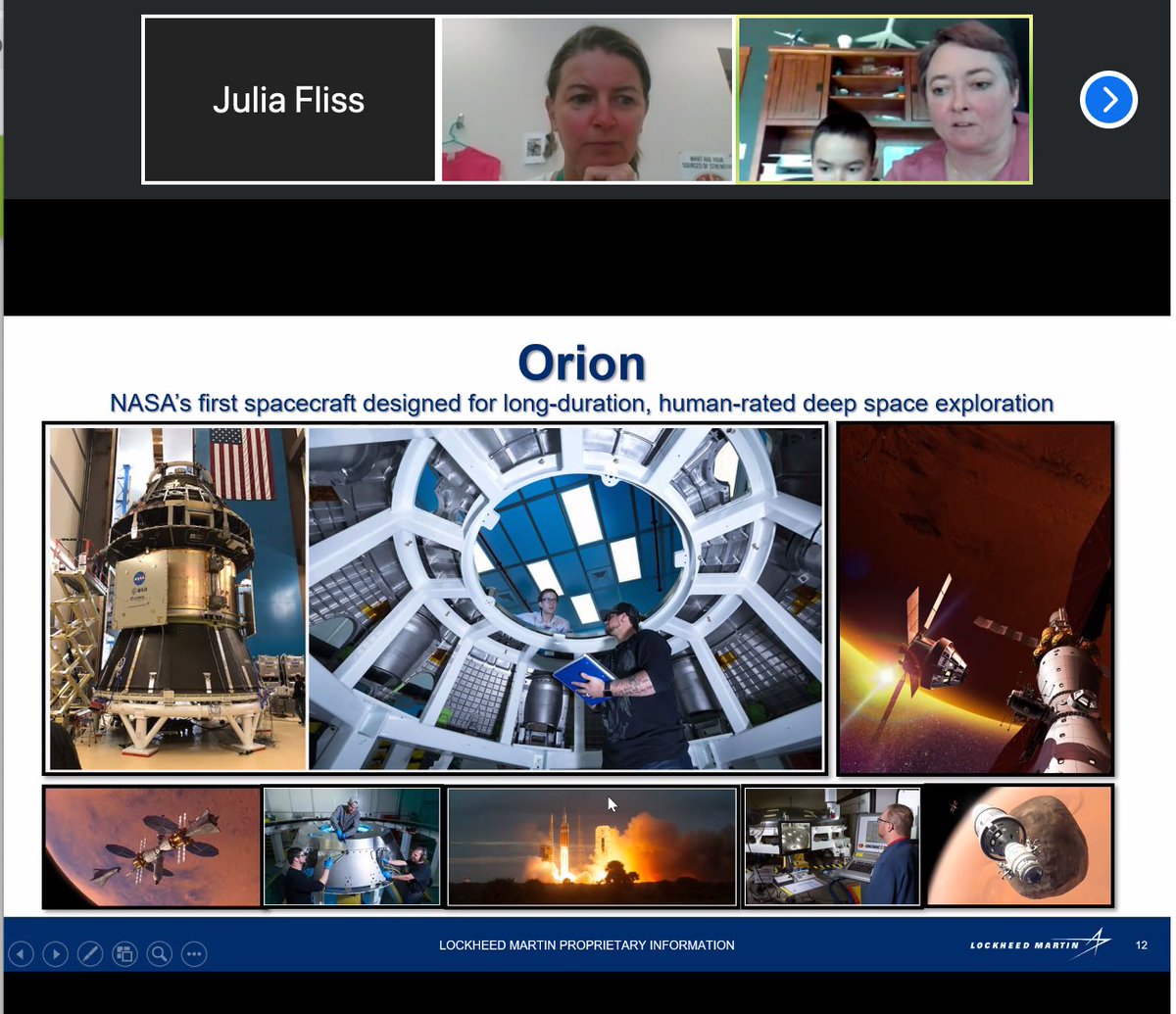Select video tile with child and woman
1176x1014 pixels.
pyautogui.click(x=884, y=99)
